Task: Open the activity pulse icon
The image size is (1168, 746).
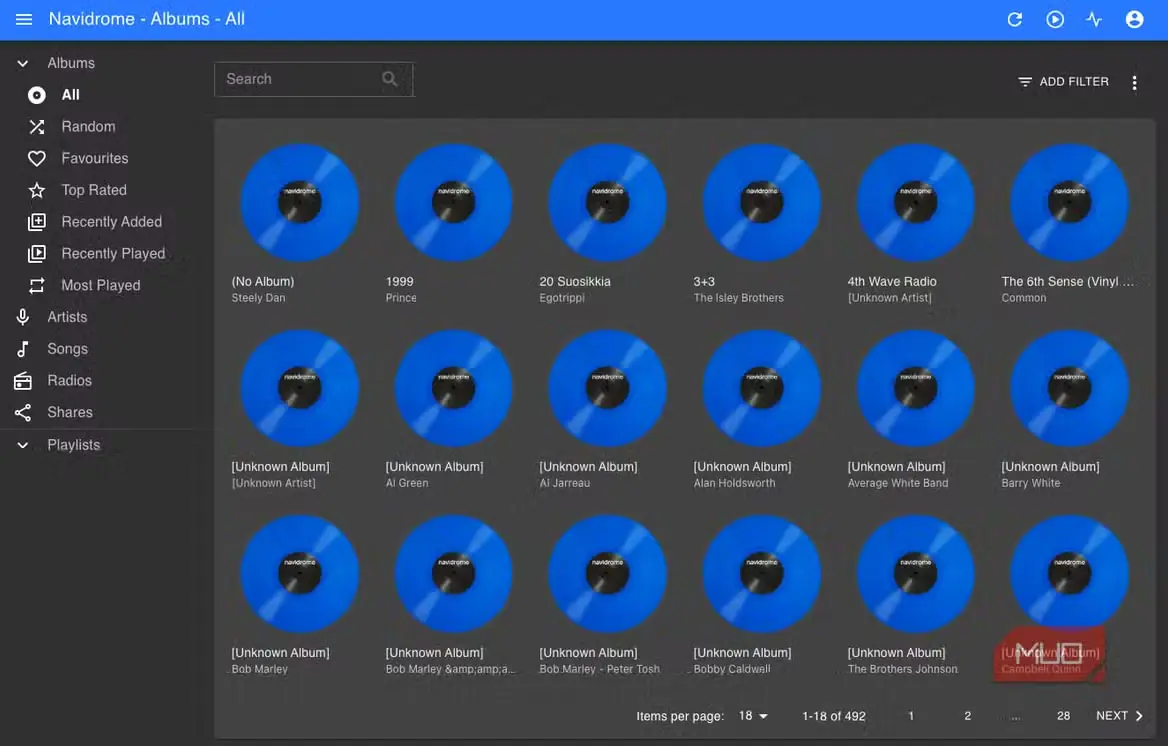Action: click(1094, 19)
